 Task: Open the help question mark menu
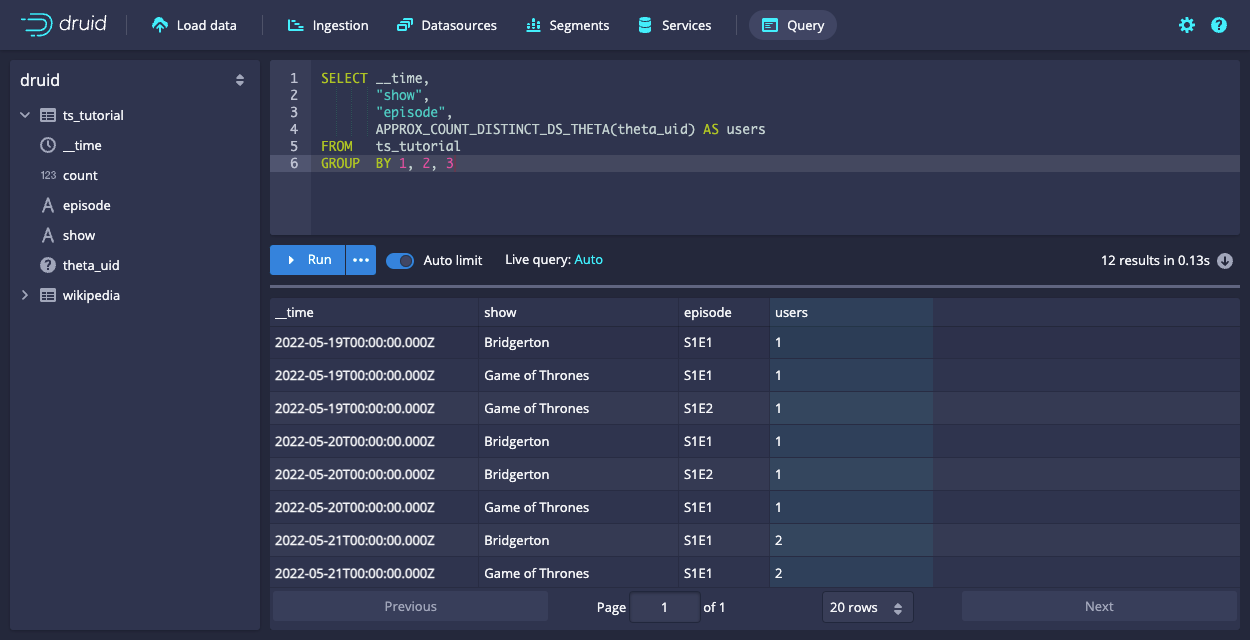[x=1219, y=25]
